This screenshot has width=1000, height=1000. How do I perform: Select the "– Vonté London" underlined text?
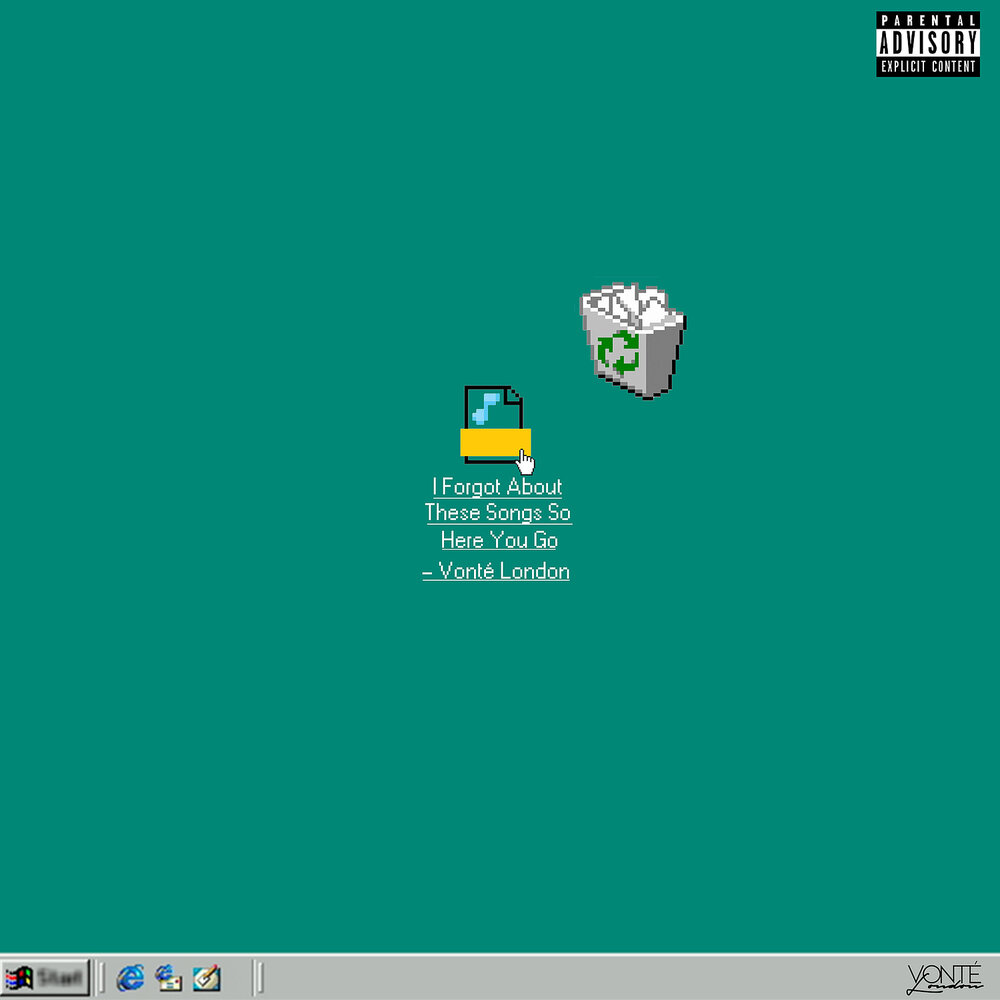pyautogui.click(x=496, y=571)
